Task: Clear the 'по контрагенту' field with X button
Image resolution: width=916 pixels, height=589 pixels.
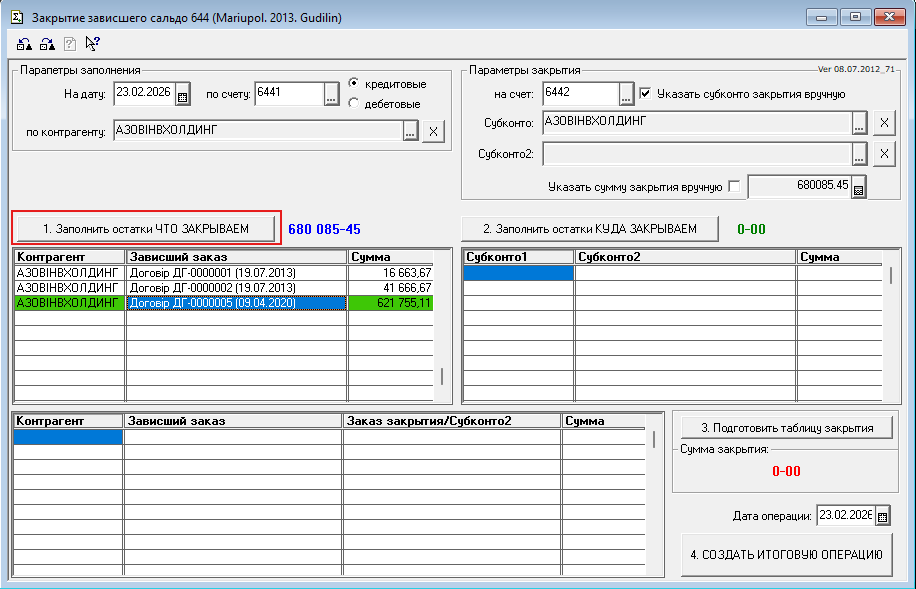Action: click(433, 132)
